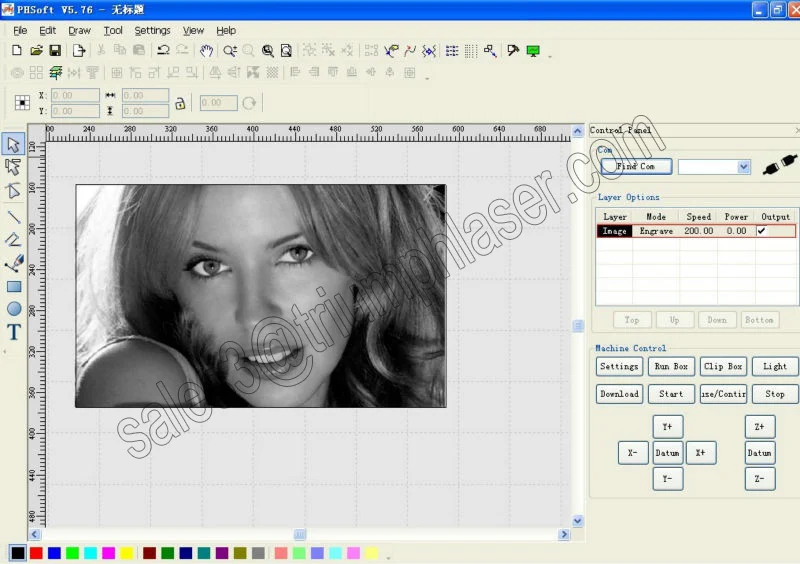Open the Draw menu

(x=79, y=31)
